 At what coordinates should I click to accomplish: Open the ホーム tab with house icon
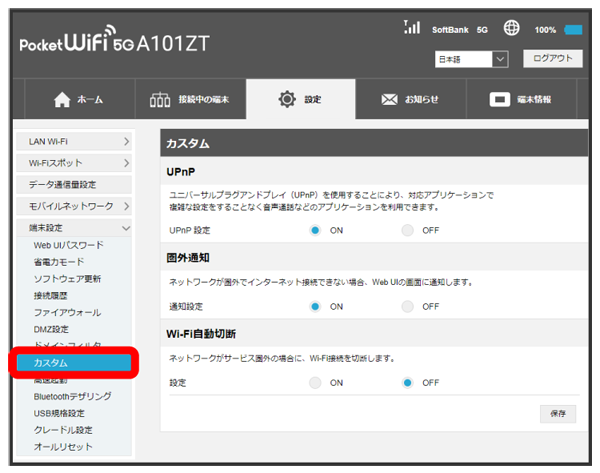point(76,100)
